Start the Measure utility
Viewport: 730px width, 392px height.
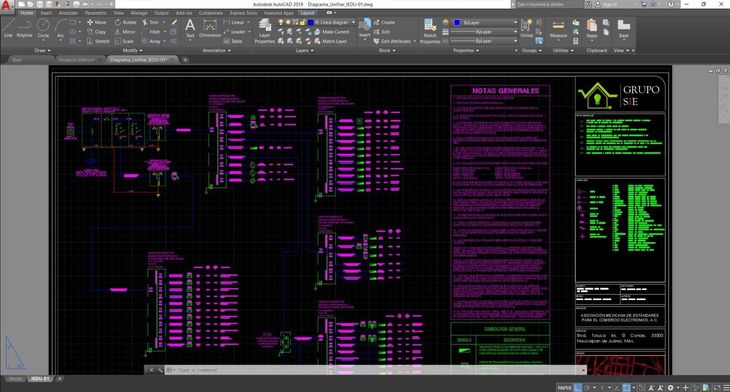pos(558,29)
